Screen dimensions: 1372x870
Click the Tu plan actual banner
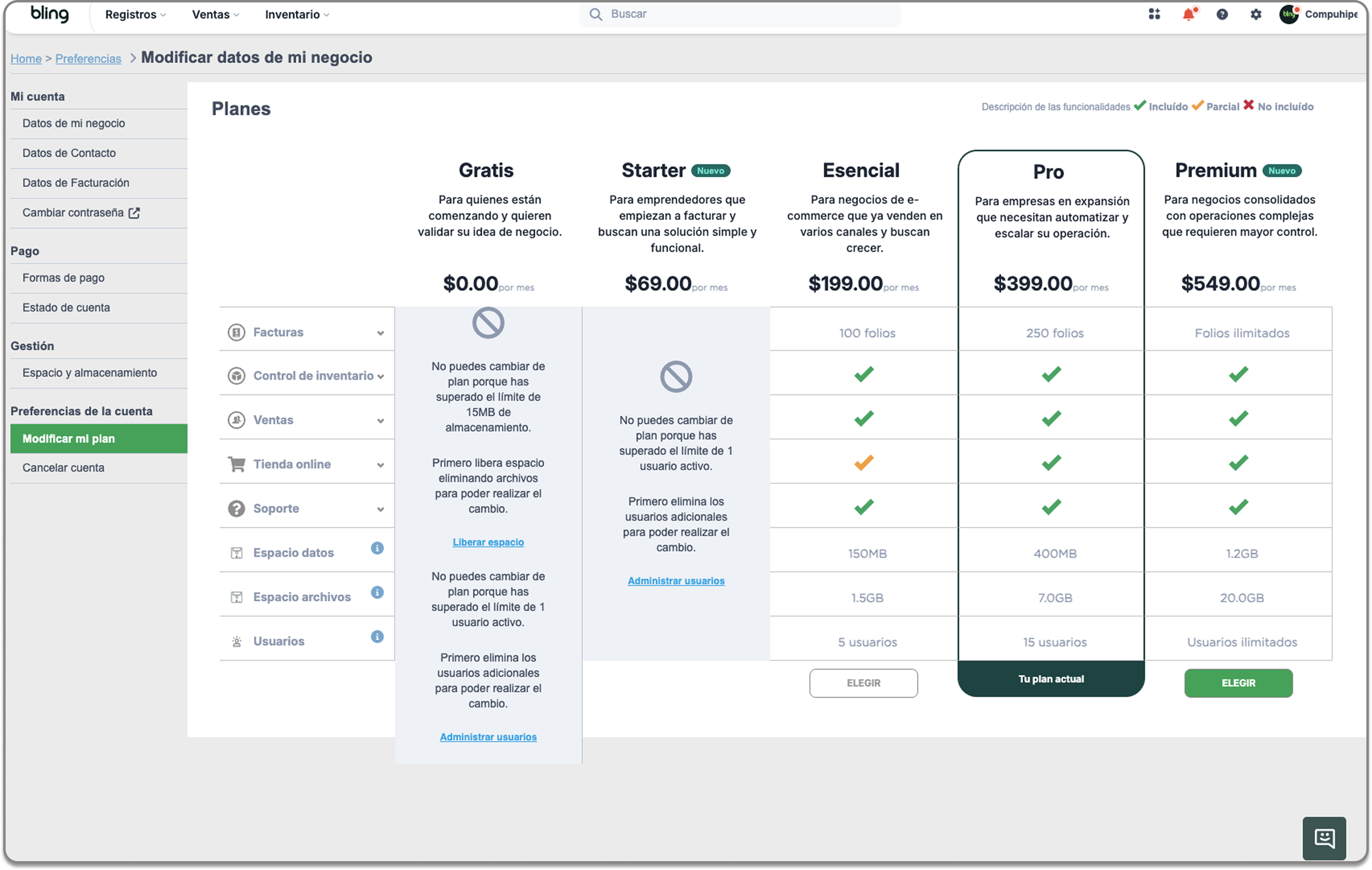pyautogui.click(x=1051, y=679)
